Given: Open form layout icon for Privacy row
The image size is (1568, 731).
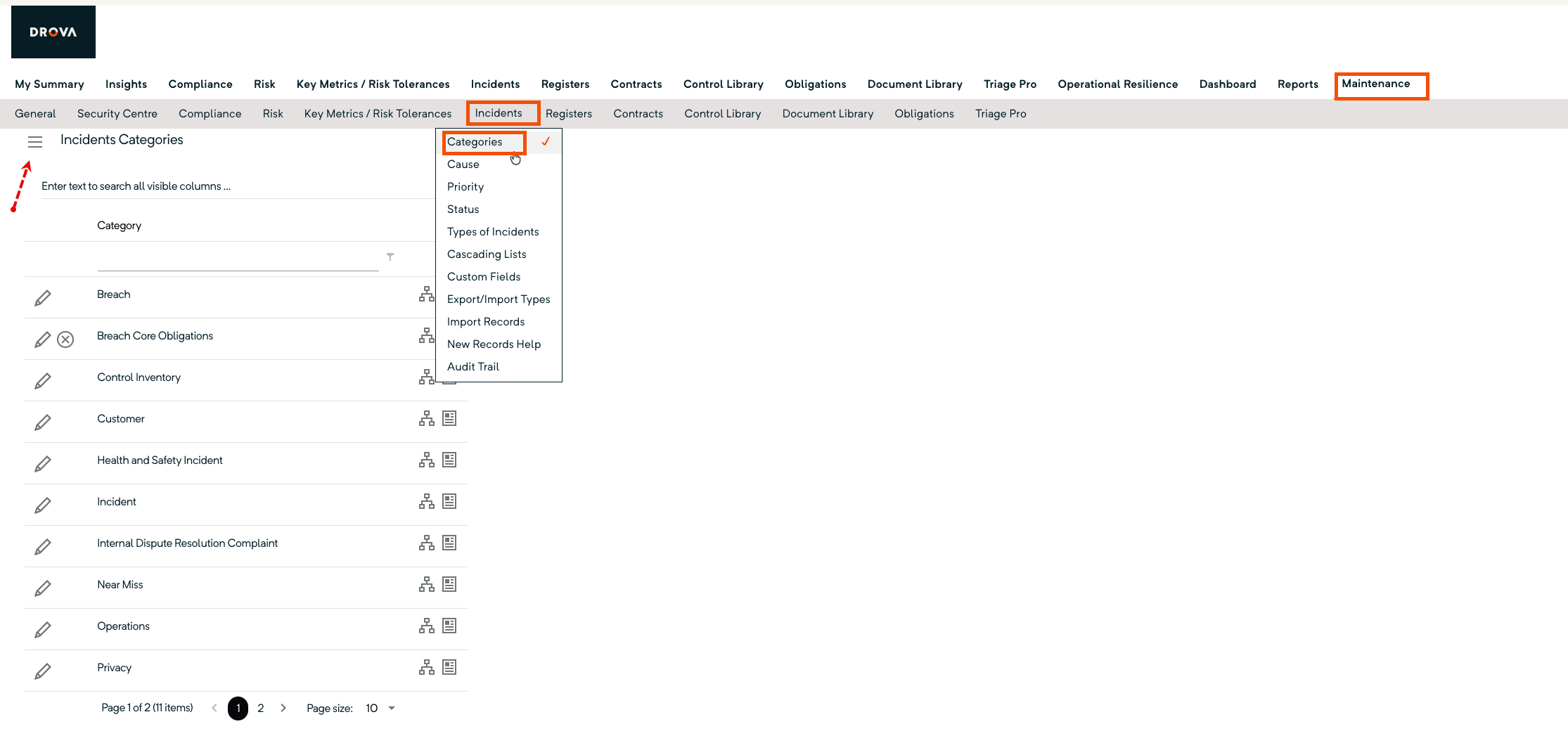Looking at the screenshot, I should pyautogui.click(x=449, y=667).
